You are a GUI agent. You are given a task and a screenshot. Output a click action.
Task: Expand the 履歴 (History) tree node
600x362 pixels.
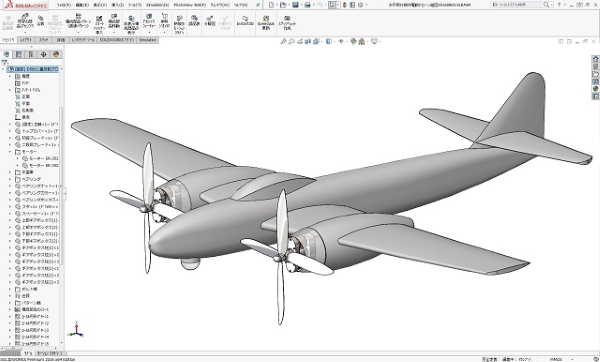(10, 76)
